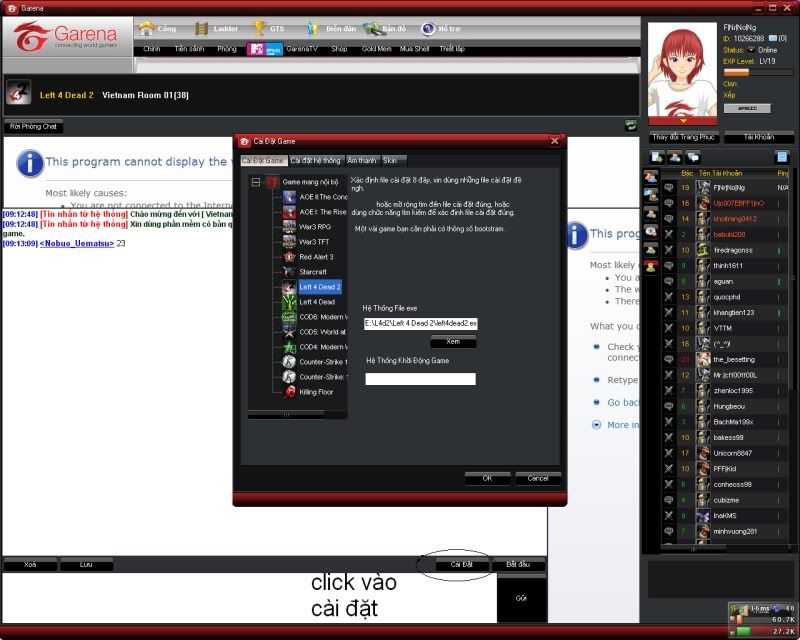The image size is (800, 640).
Task: Click the EXP Level progress bar
Action: coord(759,73)
